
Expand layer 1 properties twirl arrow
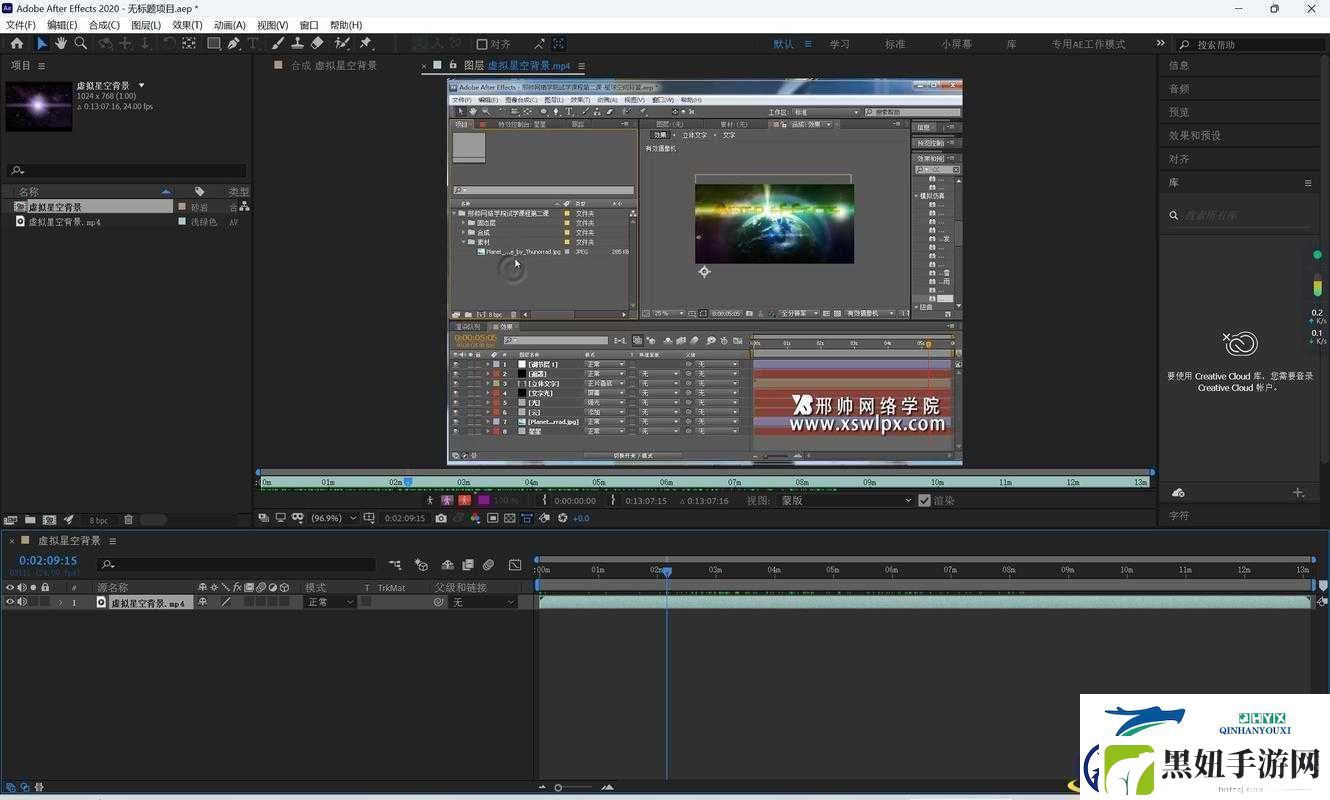[60, 602]
